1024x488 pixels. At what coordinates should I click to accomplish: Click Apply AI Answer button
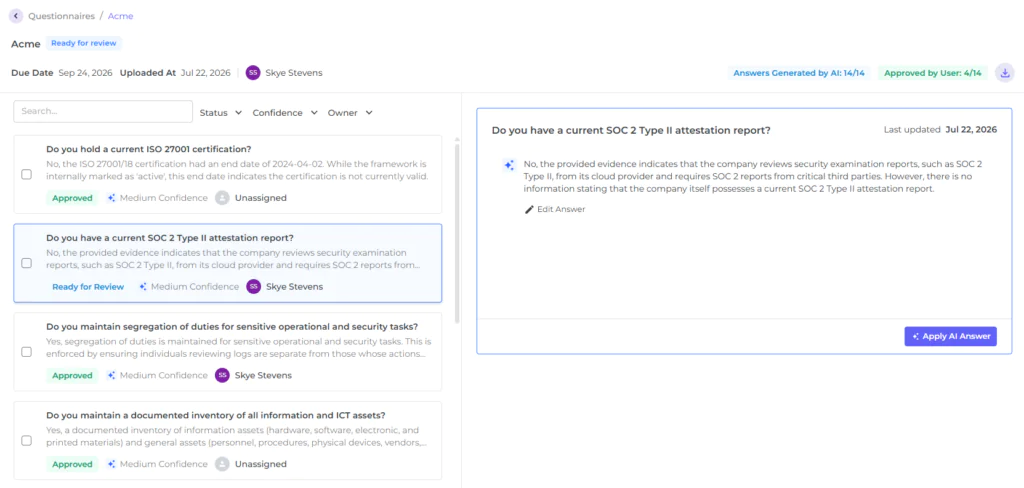[x=950, y=336]
